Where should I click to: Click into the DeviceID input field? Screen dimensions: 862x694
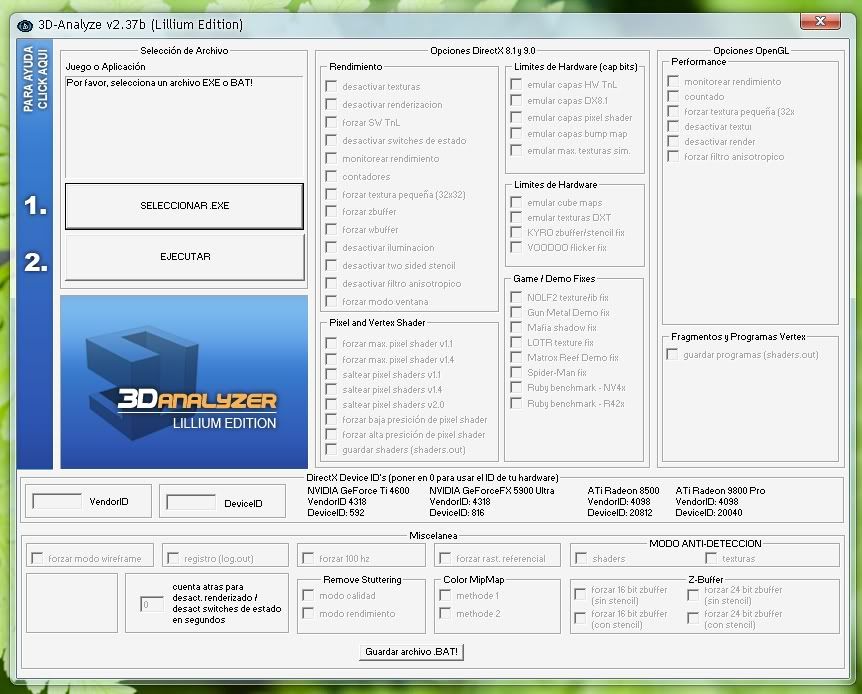pyautogui.click(x=191, y=502)
